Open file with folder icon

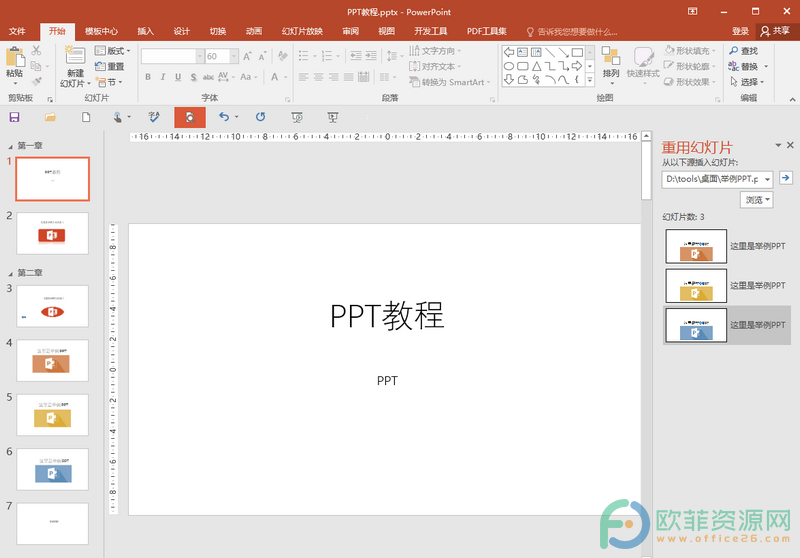[x=50, y=117]
